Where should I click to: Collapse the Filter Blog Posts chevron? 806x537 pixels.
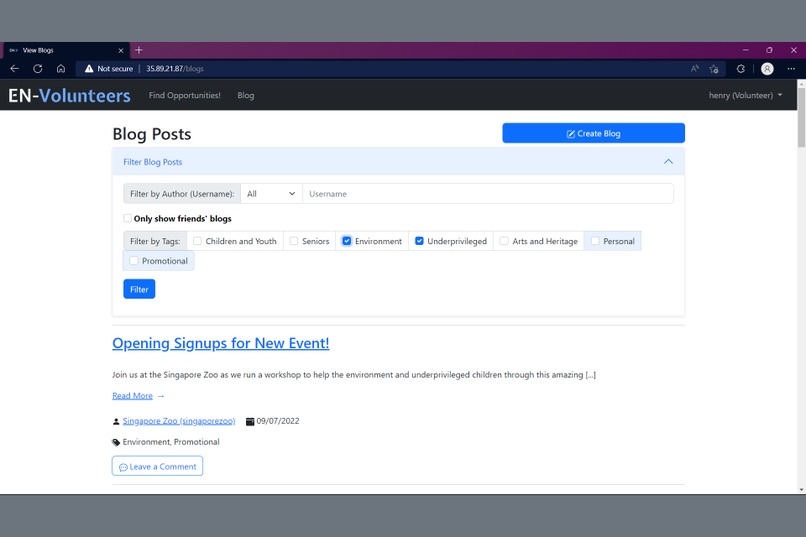click(x=668, y=161)
